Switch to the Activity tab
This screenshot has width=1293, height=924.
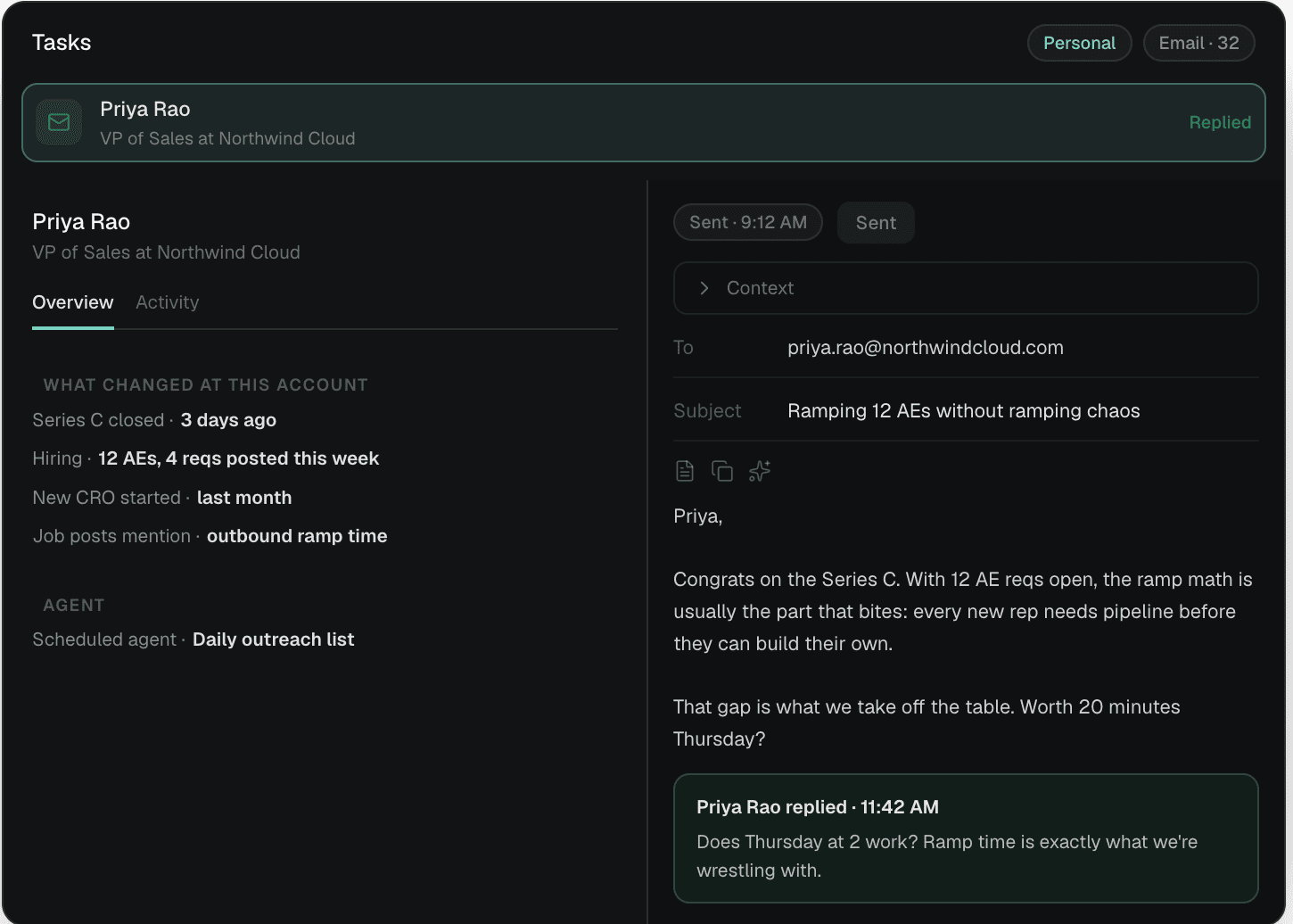point(168,302)
